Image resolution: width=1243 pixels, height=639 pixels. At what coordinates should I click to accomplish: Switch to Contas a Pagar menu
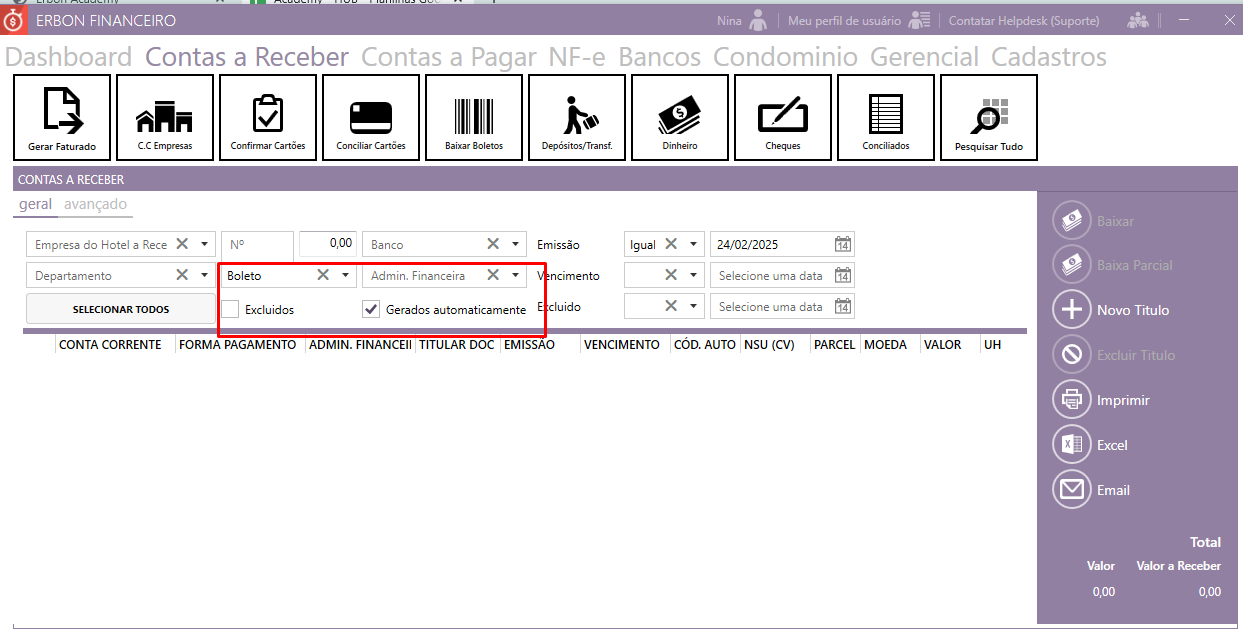coord(448,58)
